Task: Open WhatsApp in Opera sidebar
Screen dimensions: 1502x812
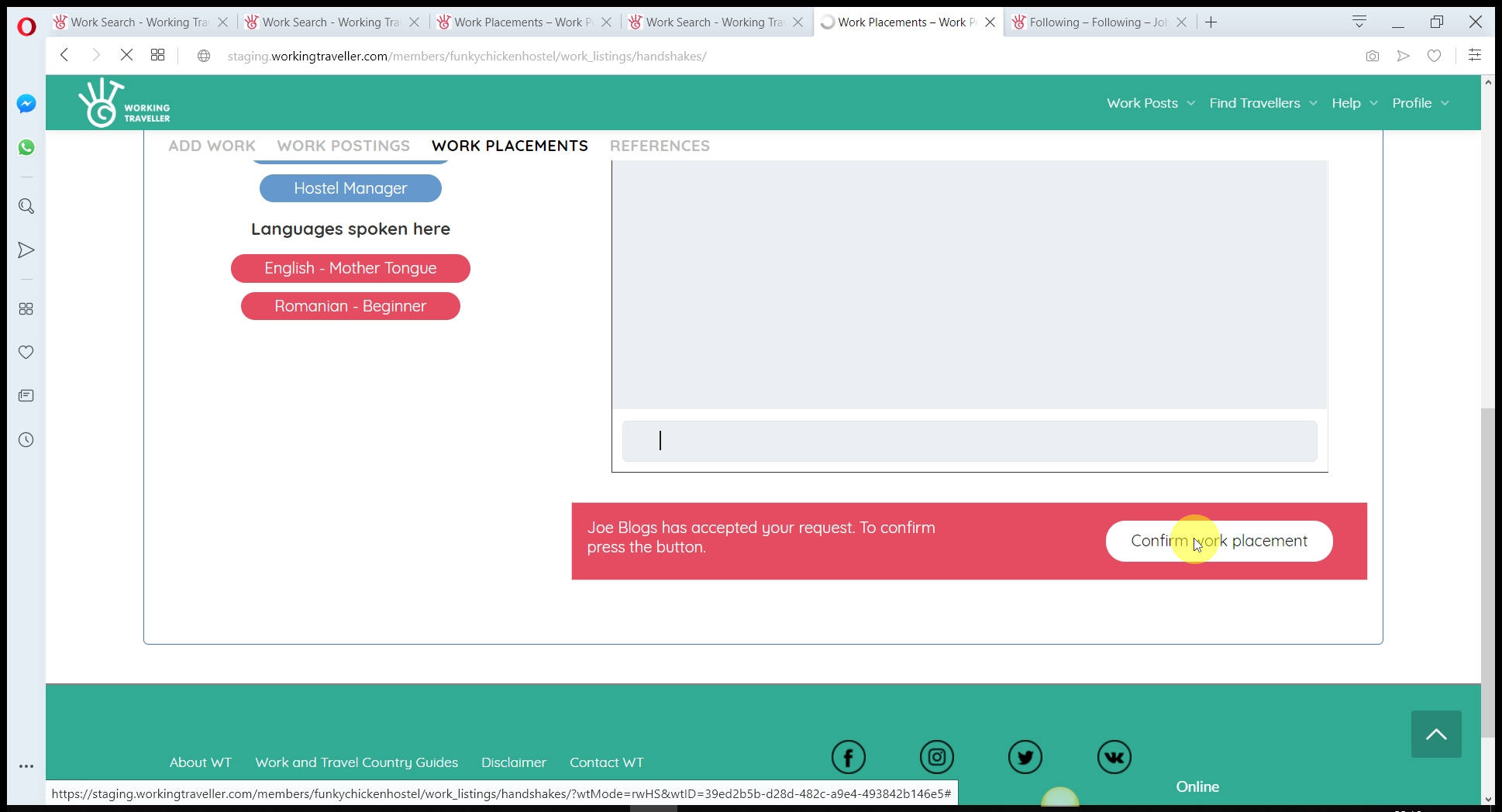Action: coord(26,147)
